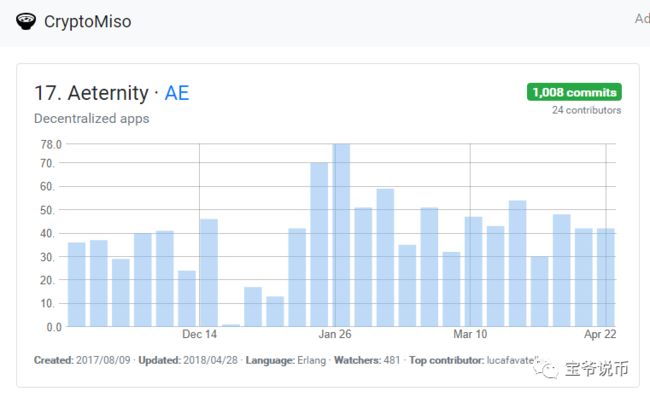
Task: Click the first bar of the commit chart
Action: tap(77, 285)
